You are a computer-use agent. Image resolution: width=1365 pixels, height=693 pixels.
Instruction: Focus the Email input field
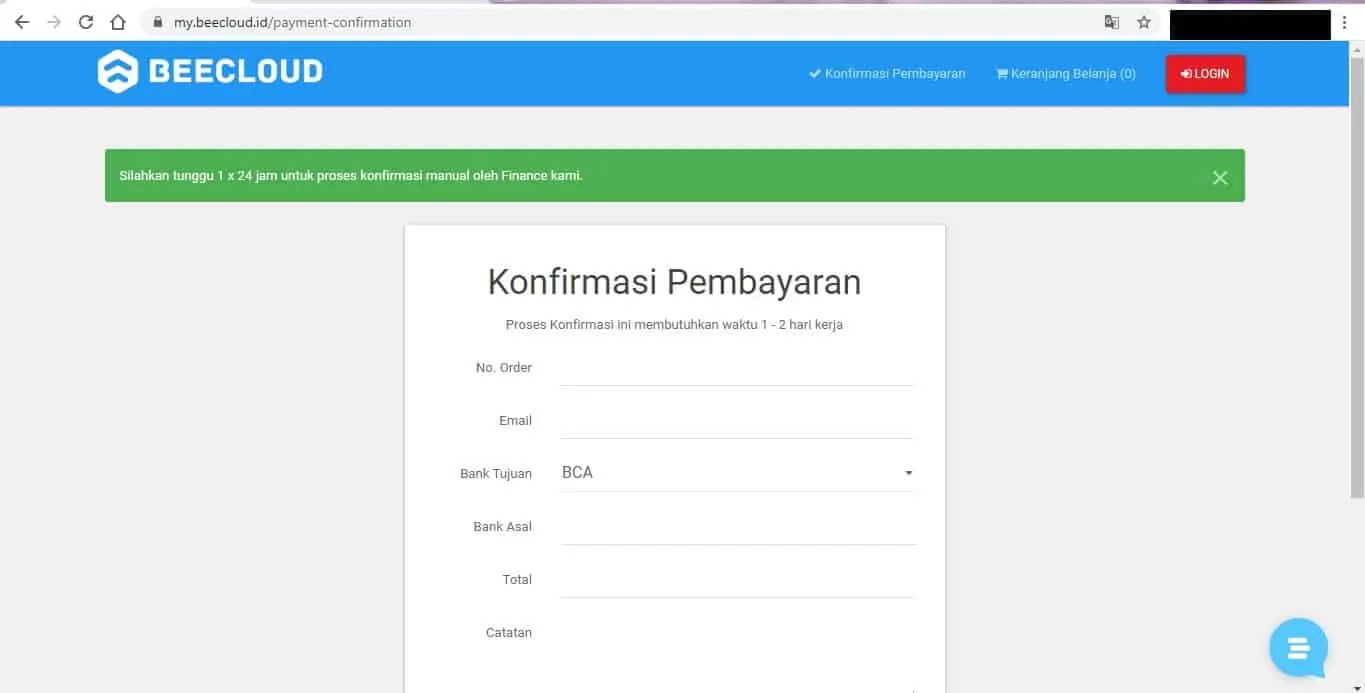pyautogui.click(x=738, y=421)
